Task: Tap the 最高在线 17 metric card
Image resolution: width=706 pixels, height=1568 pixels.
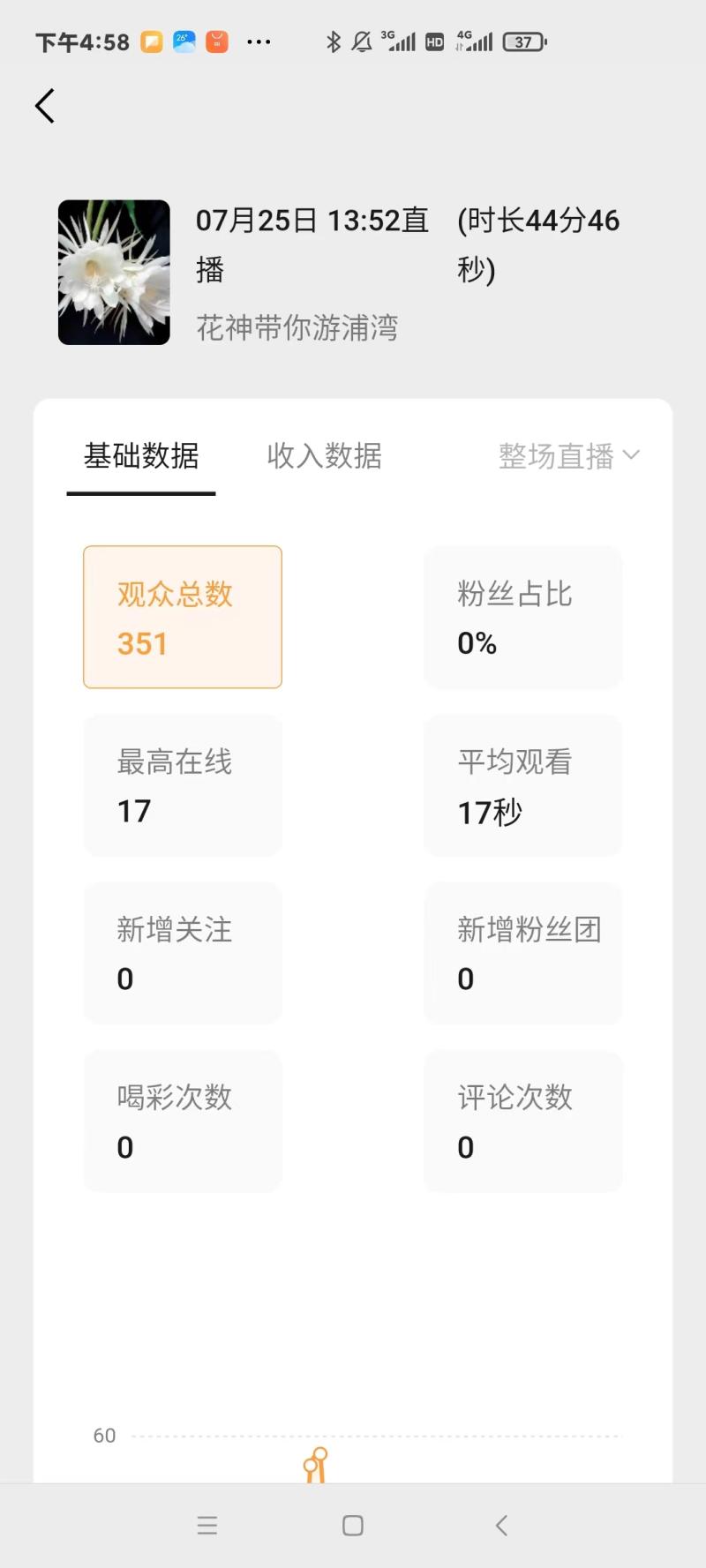Action: pos(183,785)
